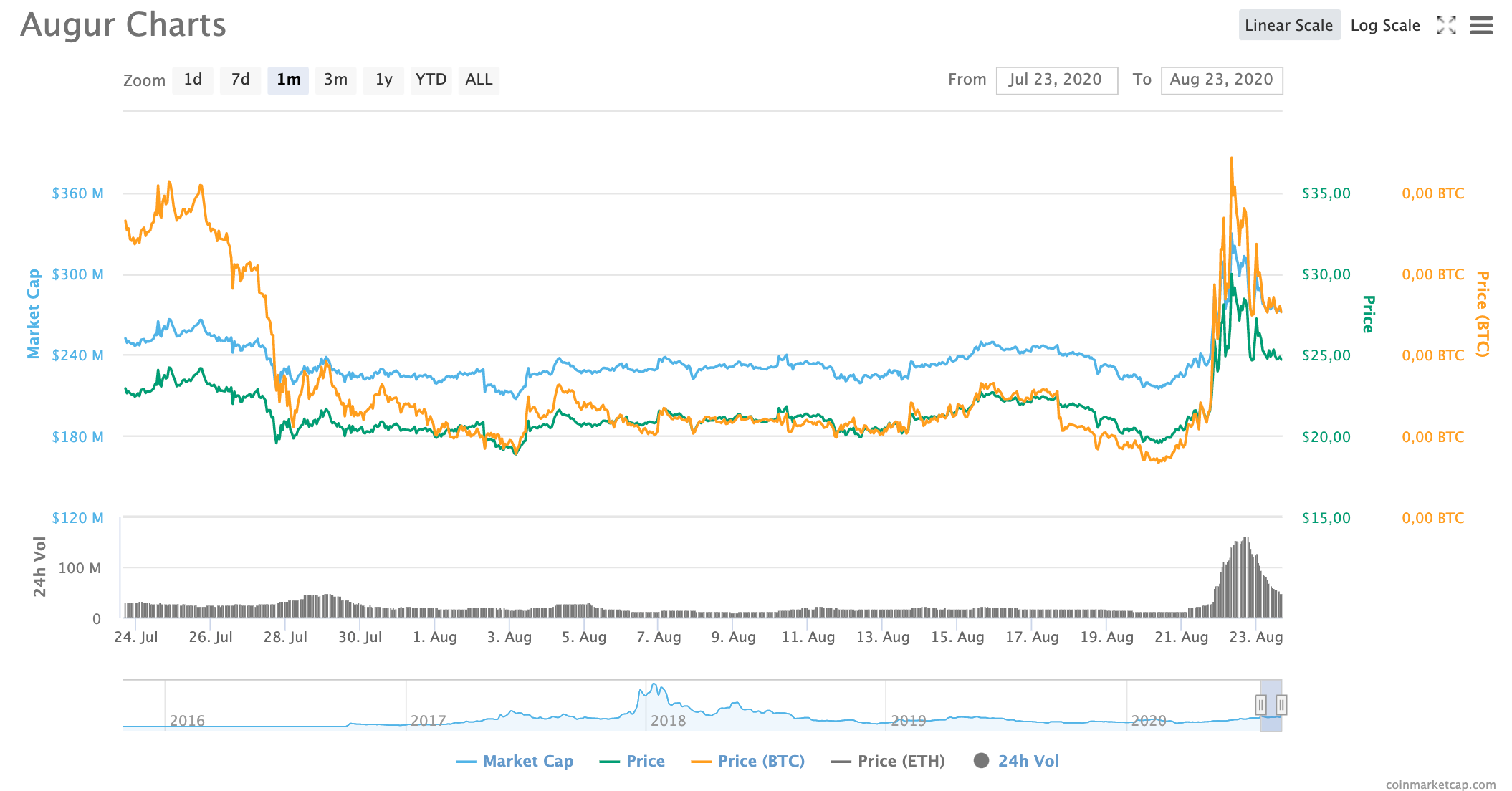Open the hamburger chart menu
Image resolution: width=1512 pixels, height=791 pixels.
[x=1480, y=26]
